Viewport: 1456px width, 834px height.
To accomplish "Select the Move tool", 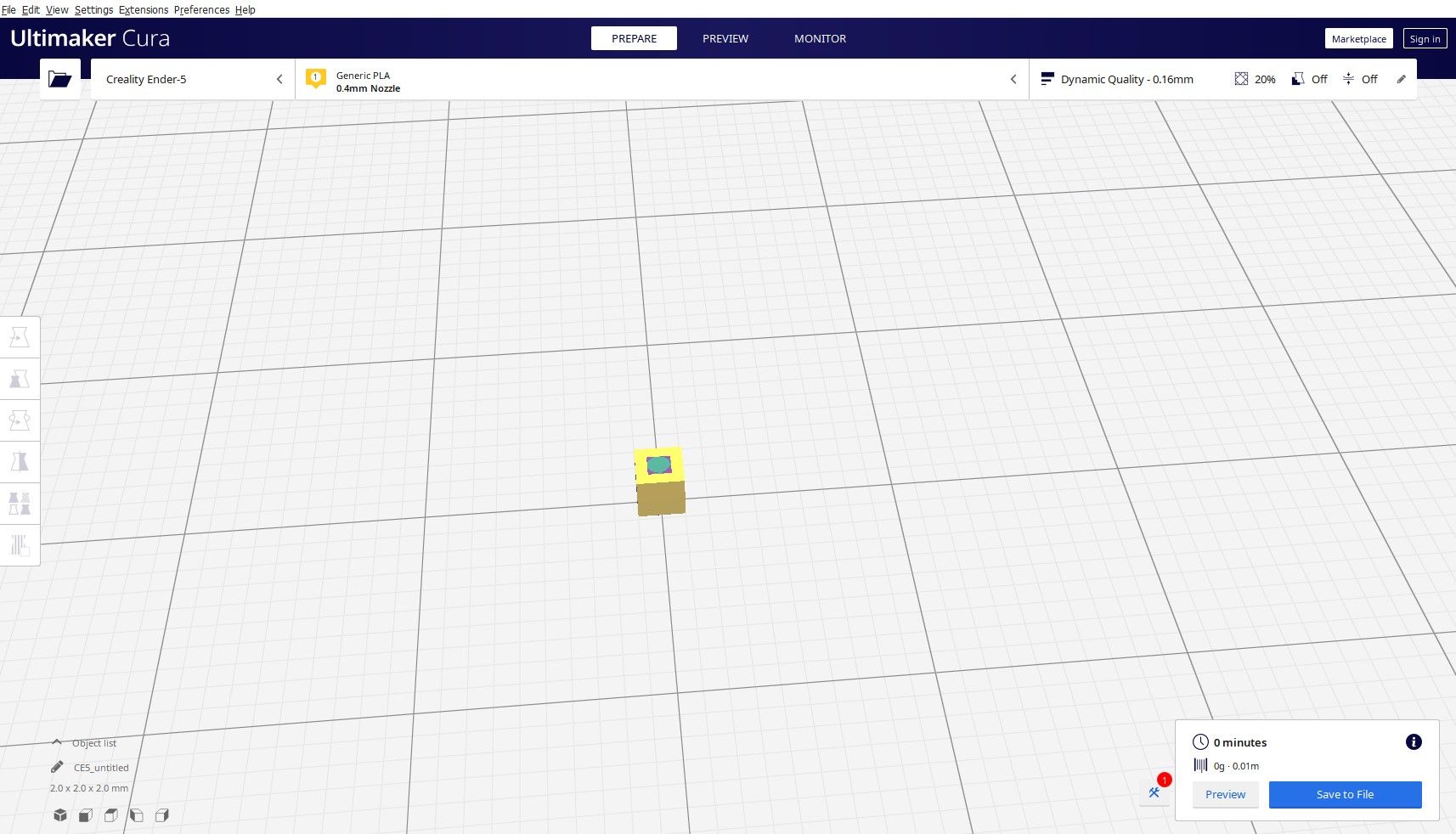I will pyautogui.click(x=19, y=336).
